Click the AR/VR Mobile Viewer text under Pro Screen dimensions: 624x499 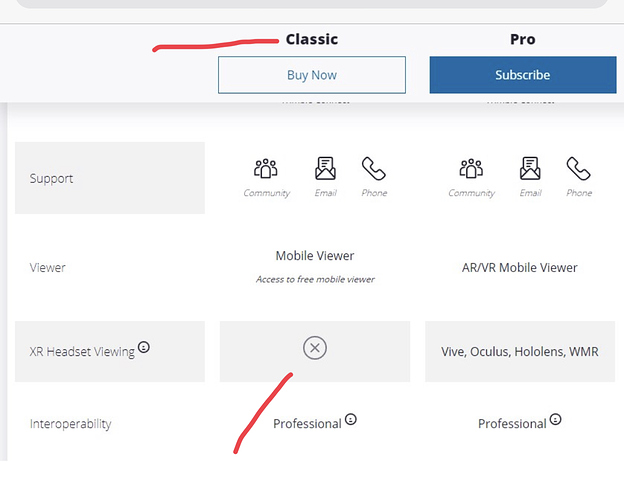(x=519, y=268)
